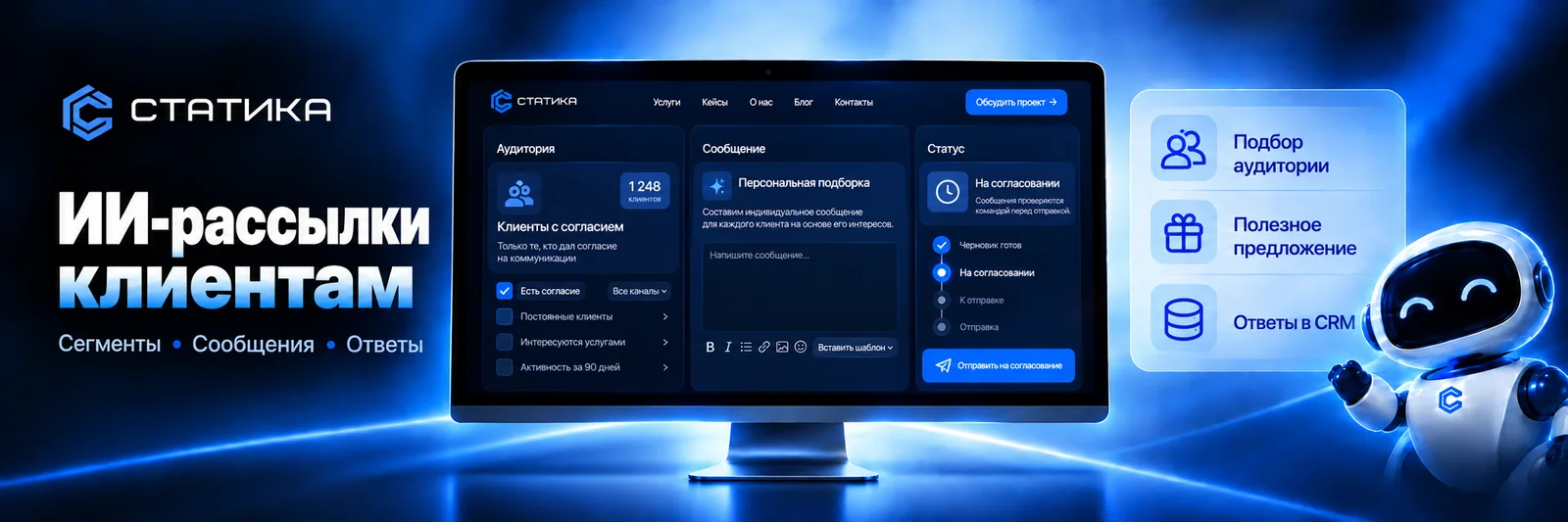
Task: Click the clock icon in the Статус card
Action: 948,192
